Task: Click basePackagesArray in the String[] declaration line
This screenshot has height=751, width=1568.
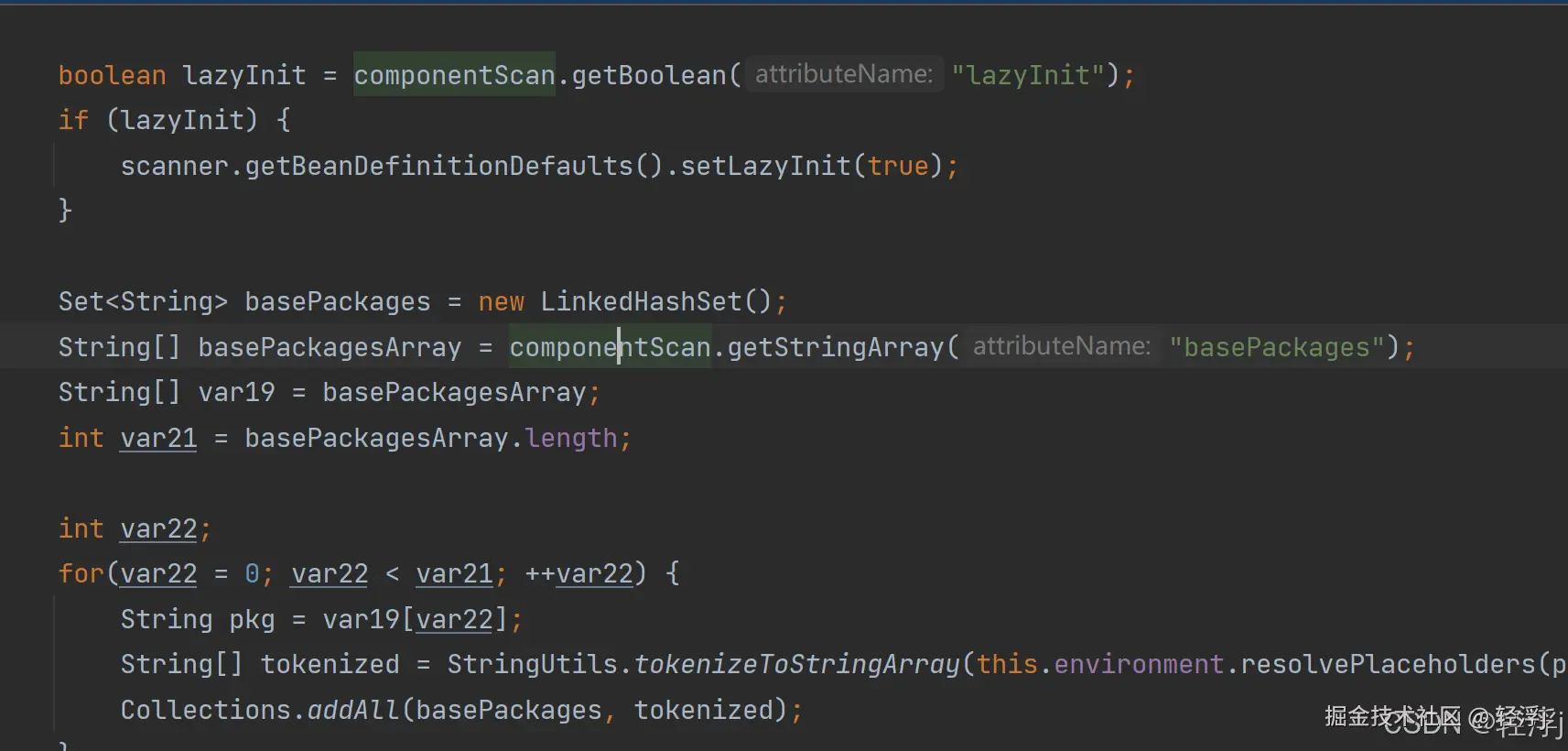Action: point(330,347)
